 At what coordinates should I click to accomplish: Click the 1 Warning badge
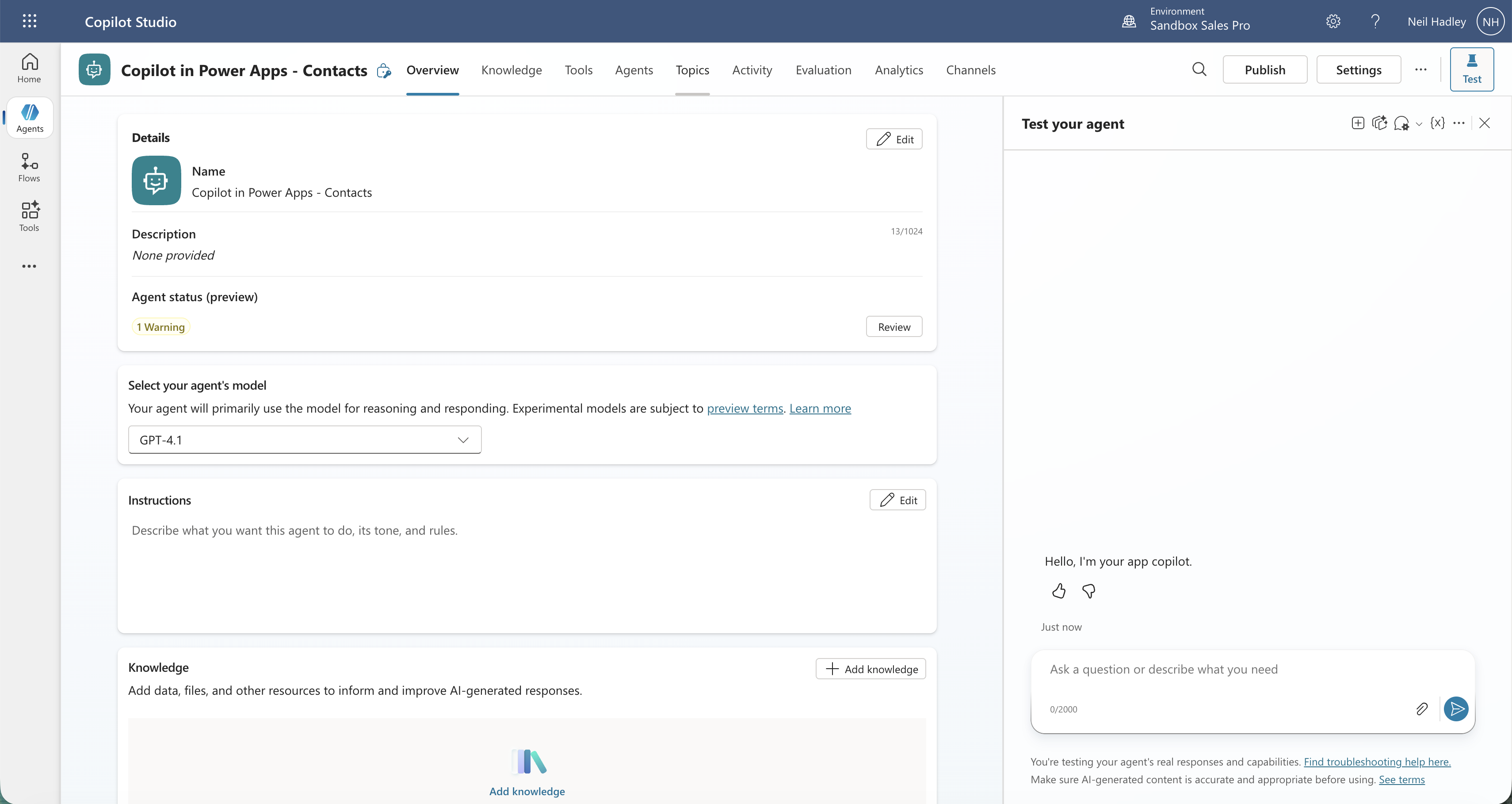point(161,326)
